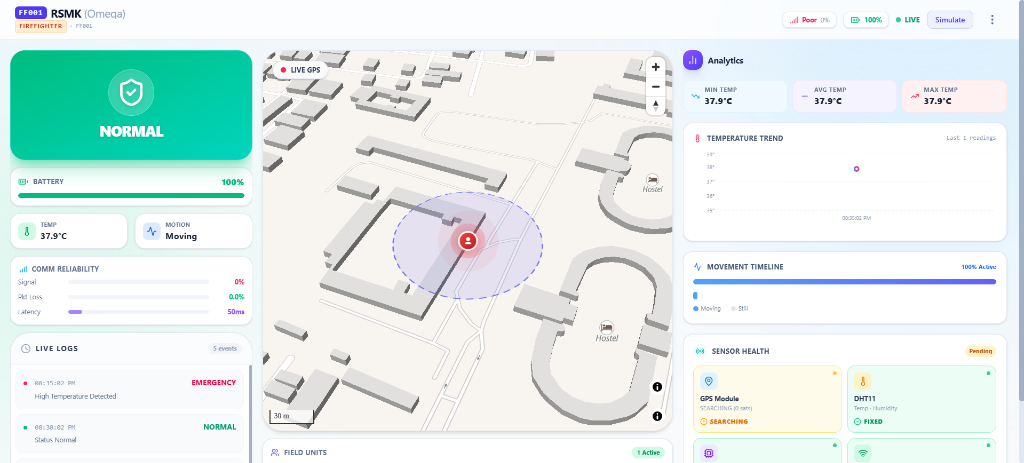Click upper map attribution info icon
1024x463 pixels.
(657, 387)
